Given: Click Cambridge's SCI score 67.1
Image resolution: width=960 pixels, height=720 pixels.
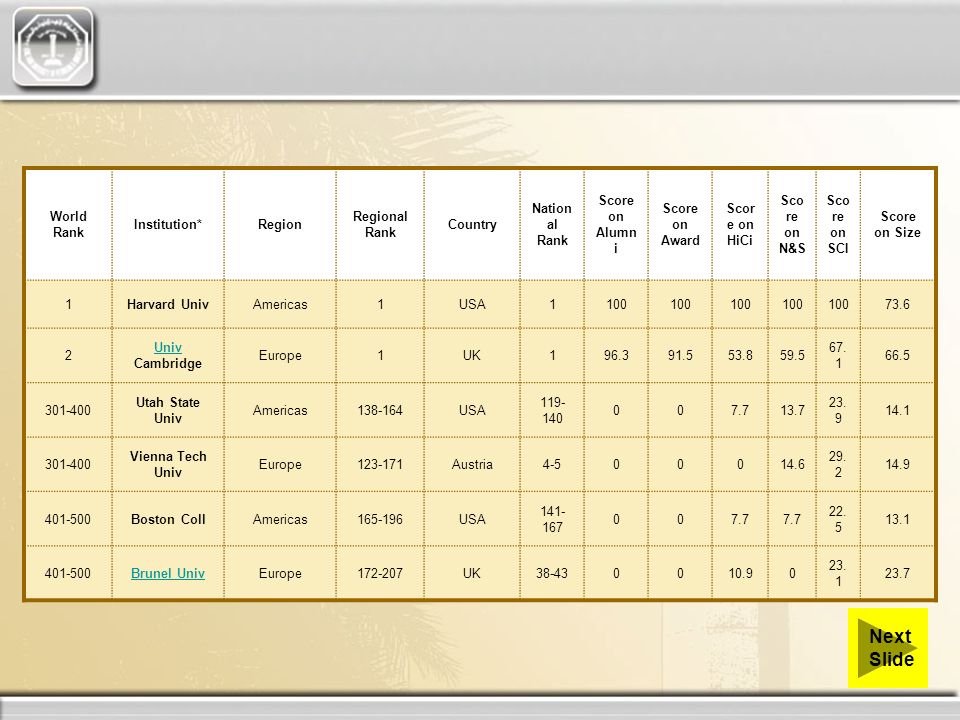Looking at the screenshot, I should [x=838, y=355].
